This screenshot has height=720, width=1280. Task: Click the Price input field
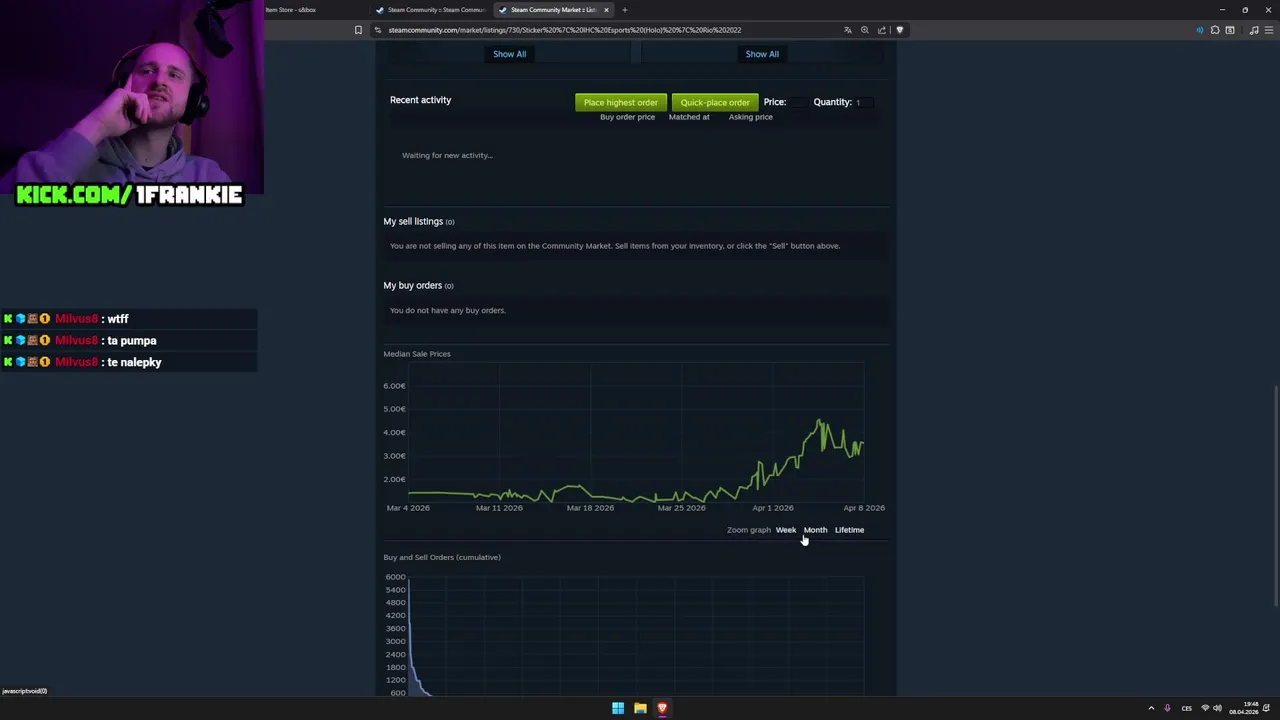[798, 102]
